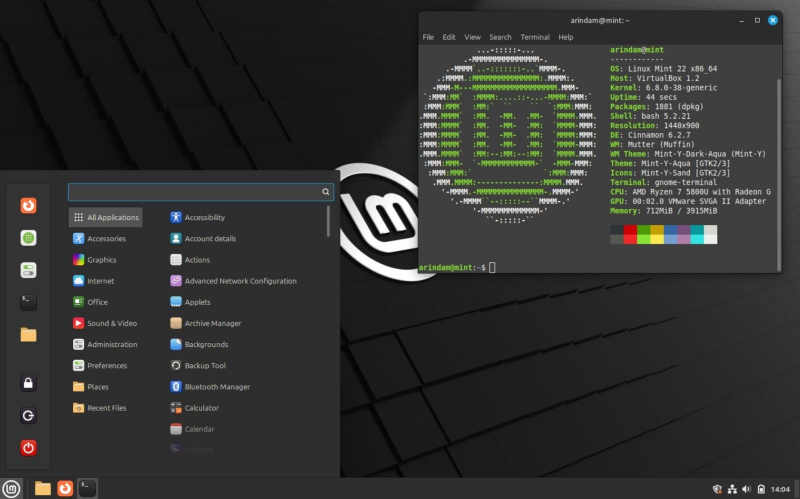This screenshot has height=499, width=800.
Task: Open the Terminal menu in the terminal menubar
Action: coord(535,37)
